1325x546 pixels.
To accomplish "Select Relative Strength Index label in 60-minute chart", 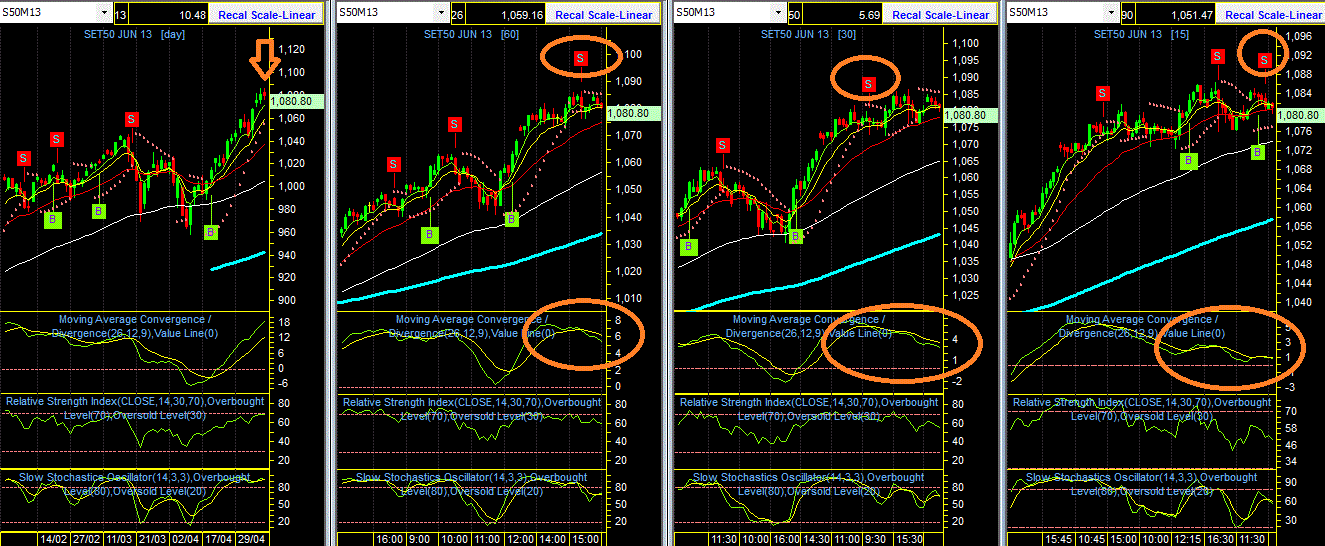I will tap(472, 408).
